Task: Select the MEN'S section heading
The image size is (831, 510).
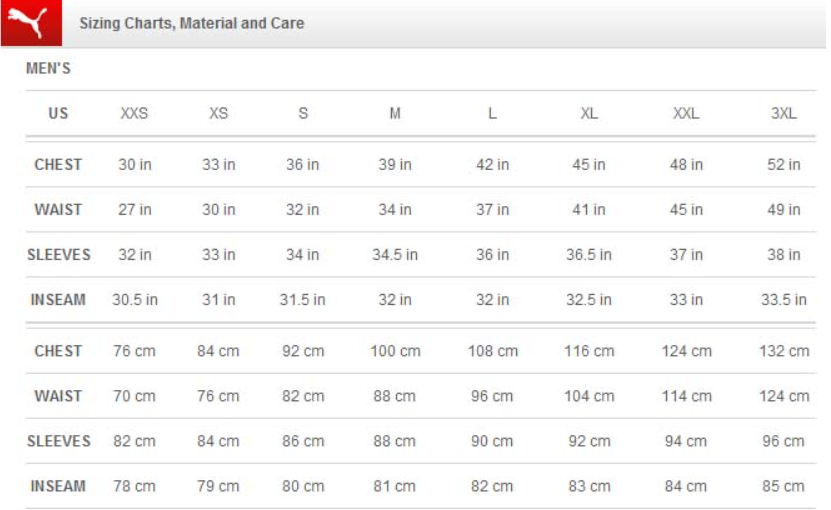Action: [x=48, y=69]
